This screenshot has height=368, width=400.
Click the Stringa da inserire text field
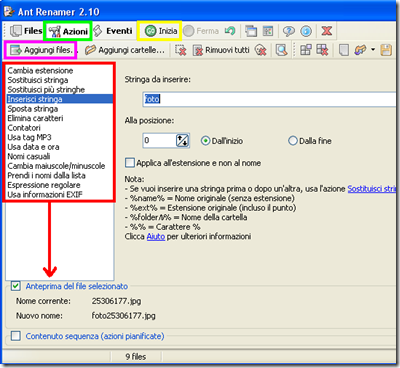coord(269,99)
